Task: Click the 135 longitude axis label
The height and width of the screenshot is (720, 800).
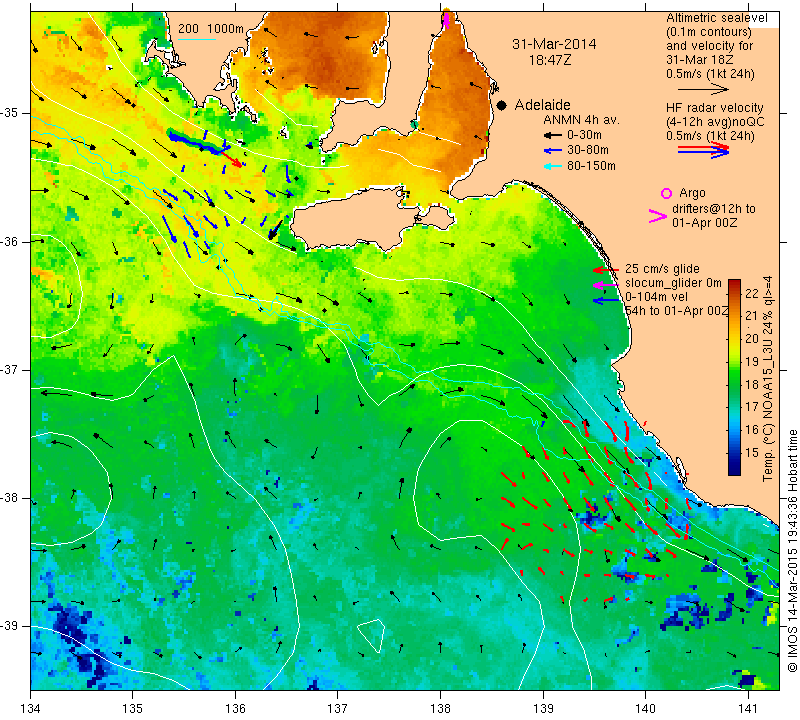Action: point(133,709)
